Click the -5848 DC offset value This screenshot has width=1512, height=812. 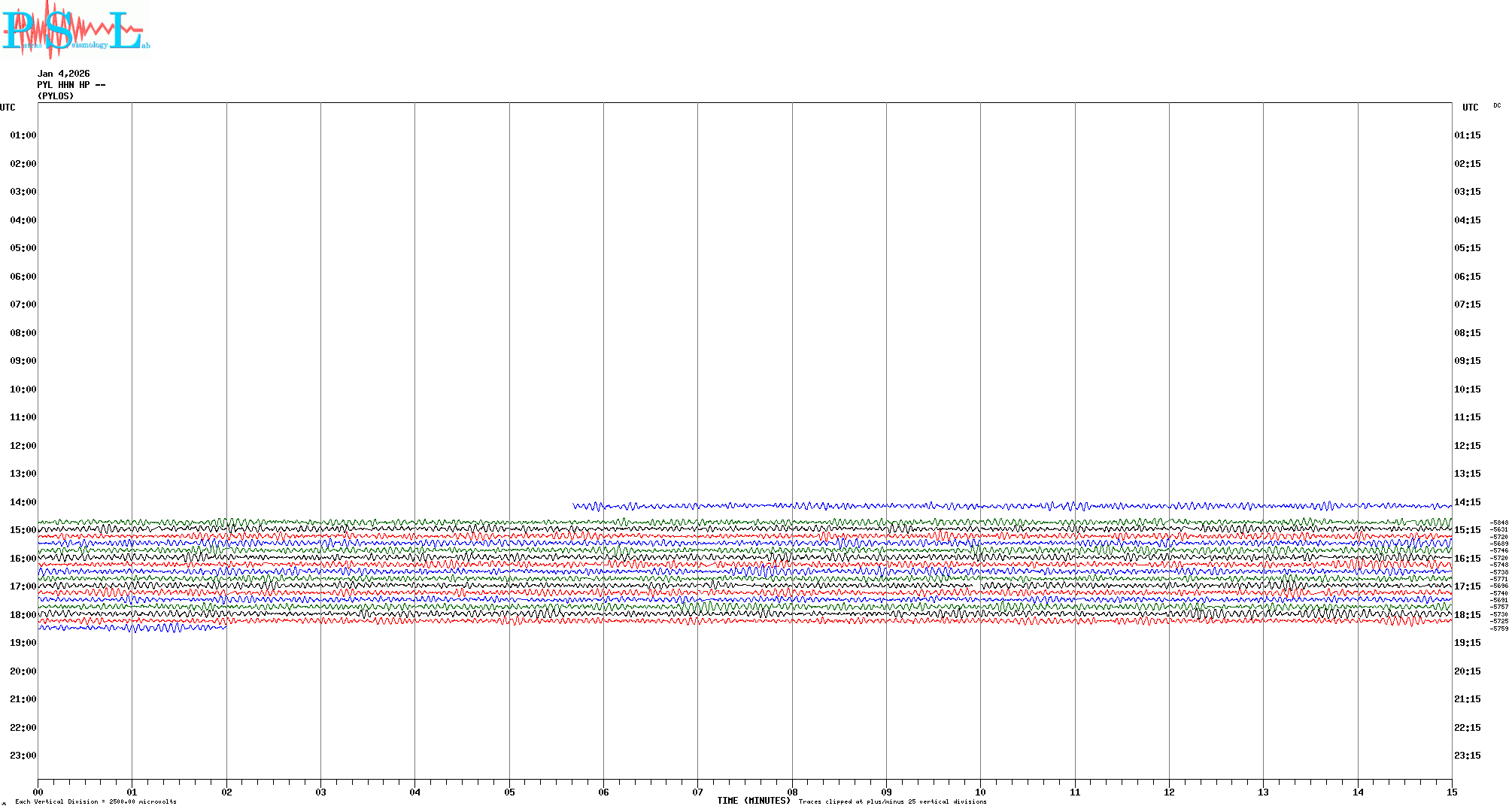[x=1500, y=523]
